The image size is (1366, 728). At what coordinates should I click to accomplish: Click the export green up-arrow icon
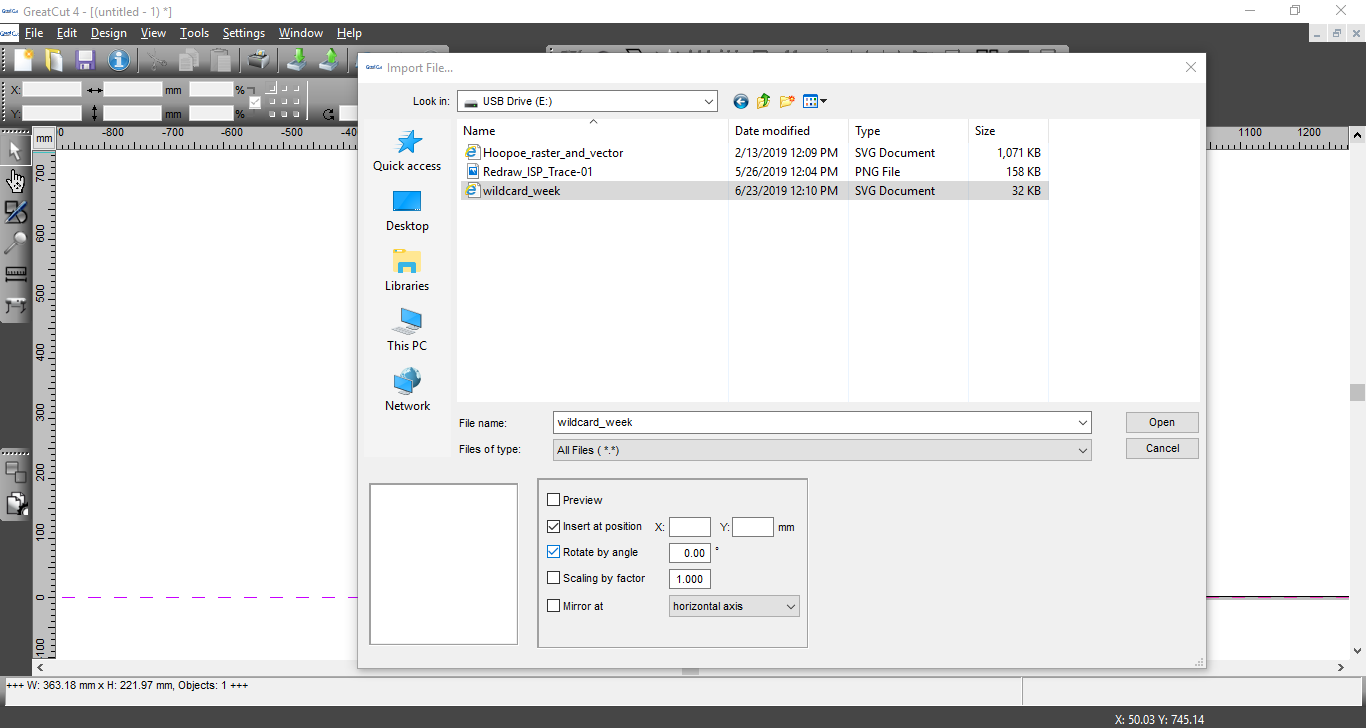(328, 60)
